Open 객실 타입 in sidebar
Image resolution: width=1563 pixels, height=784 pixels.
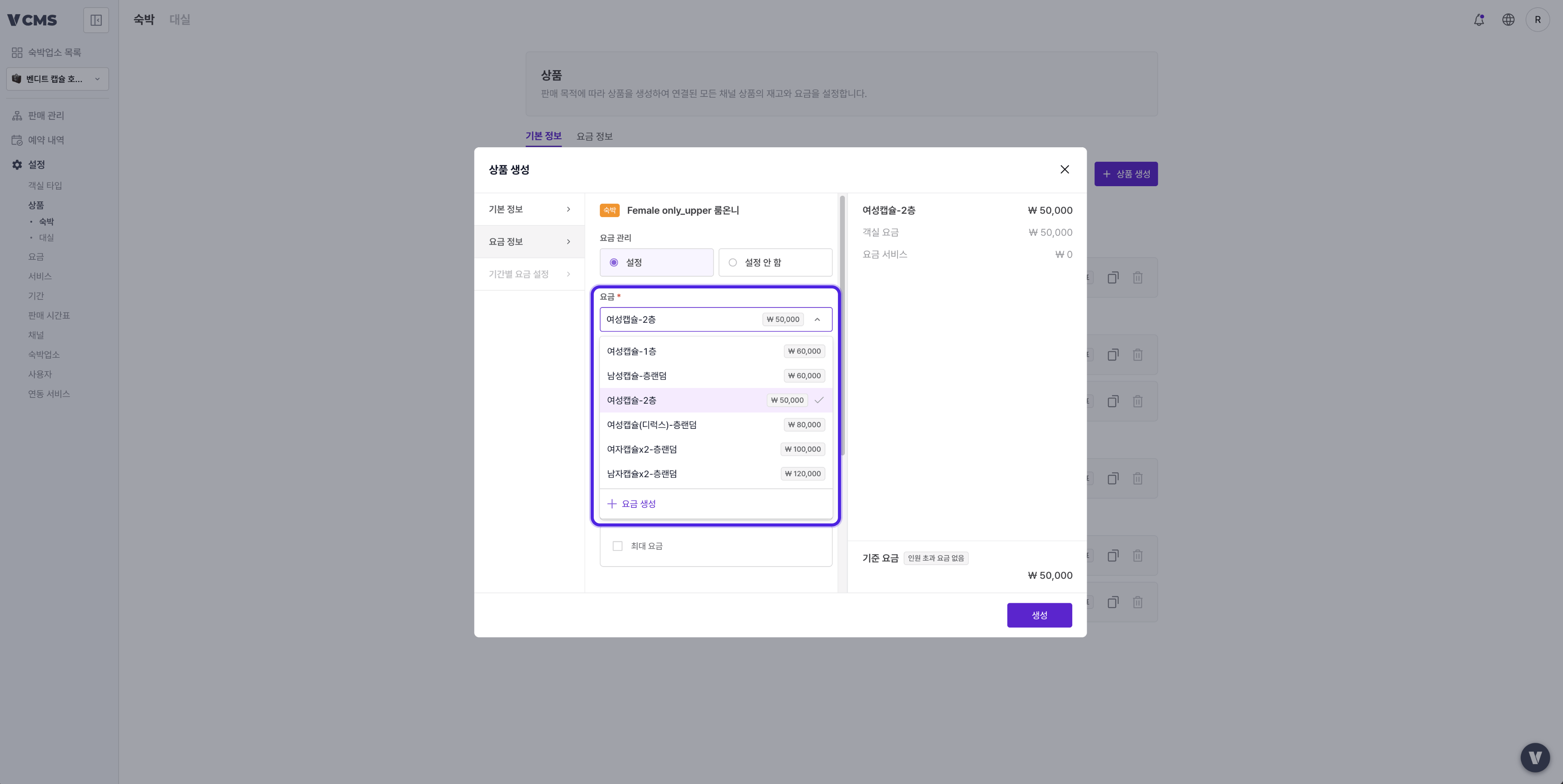pyautogui.click(x=45, y=186)
